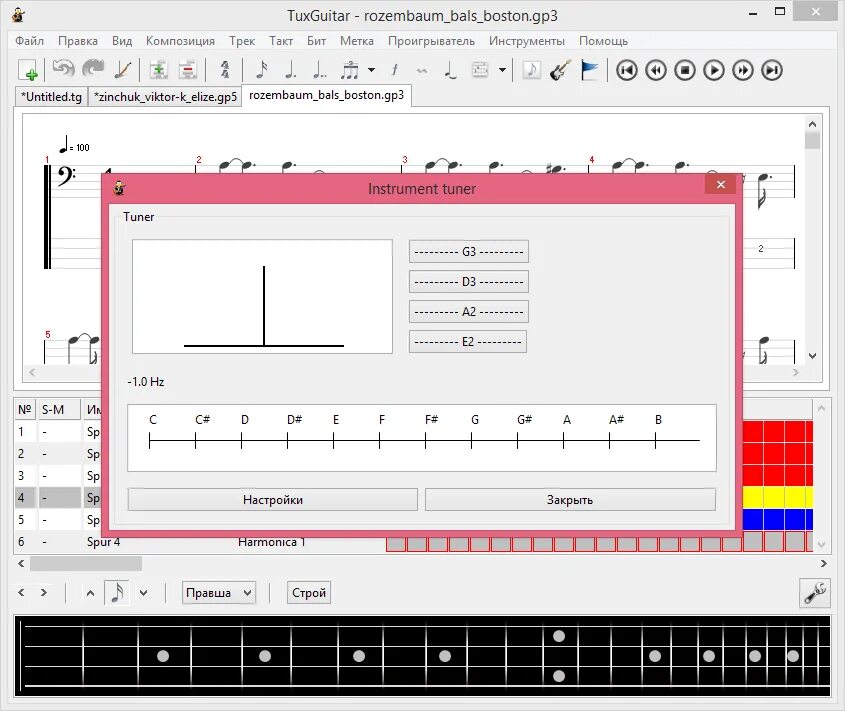Select the A2 string in tuner
Viewport: 845px width, 711px height.
coord(469,312)
